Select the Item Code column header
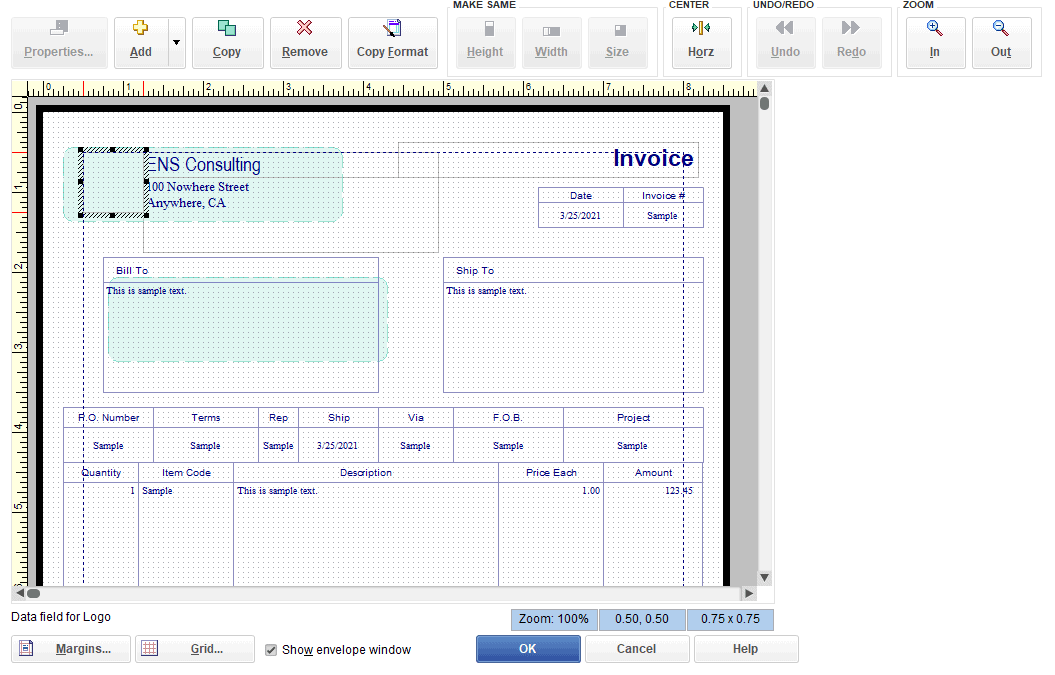Viewport: 1055px width, 675px height. click(186, 472)
